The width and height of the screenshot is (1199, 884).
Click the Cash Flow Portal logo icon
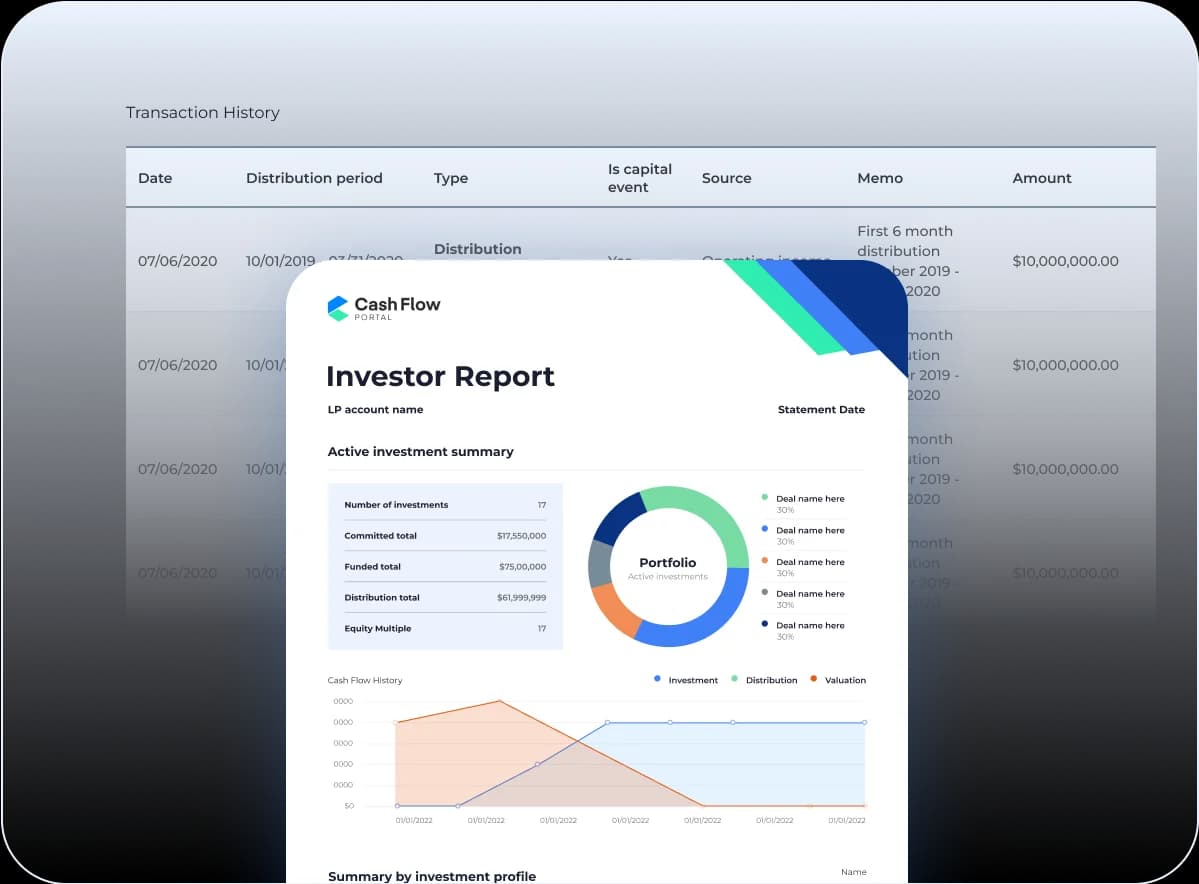[x=338, y=308]
